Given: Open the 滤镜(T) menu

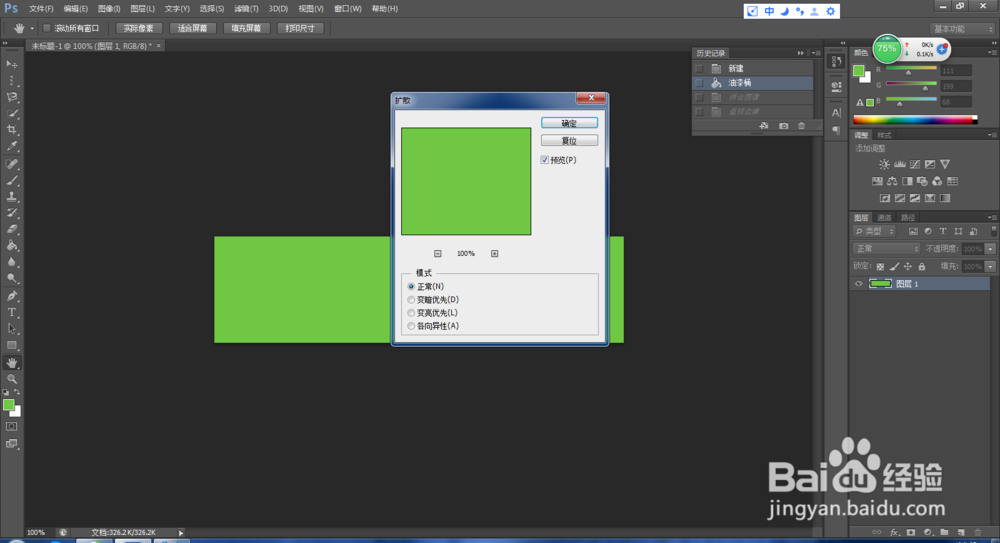Looking at the screenshot, I should [246, 9].
